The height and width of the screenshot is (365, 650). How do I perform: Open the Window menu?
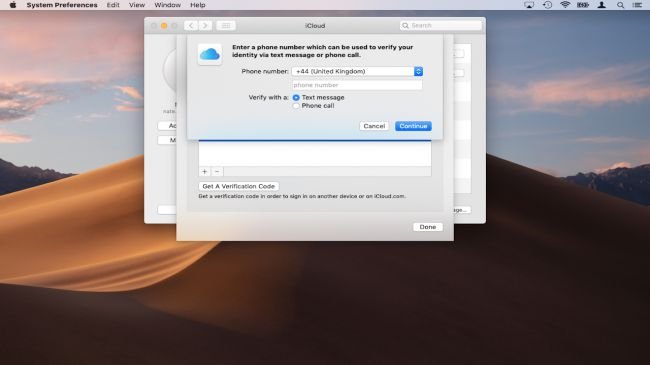coord(167,5)
